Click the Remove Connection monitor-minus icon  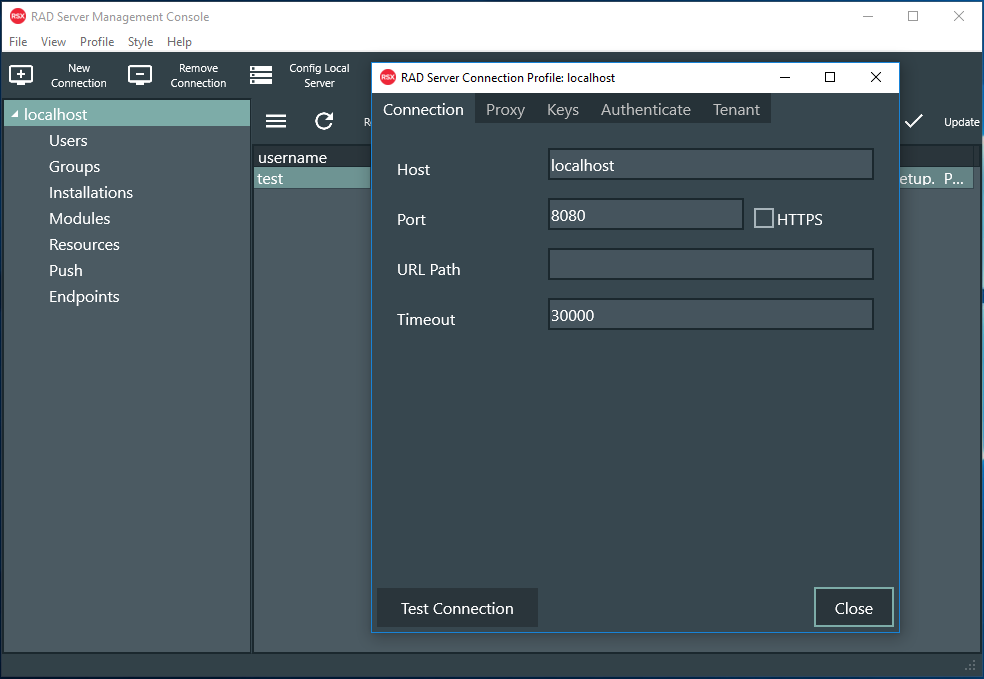[x=140, y=75]
